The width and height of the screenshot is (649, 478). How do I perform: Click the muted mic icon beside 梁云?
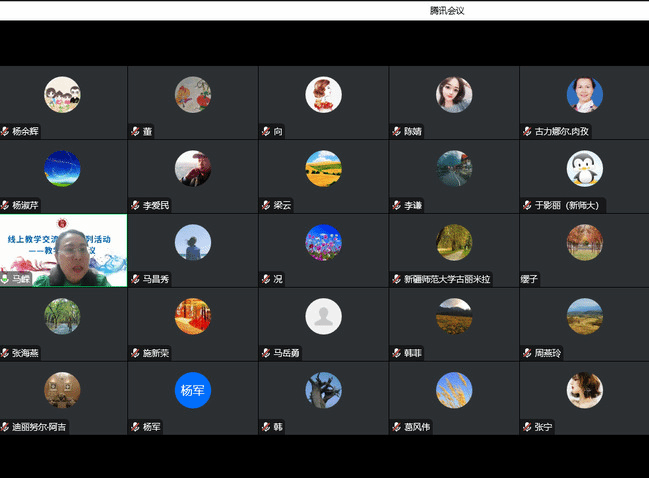pyautogui.click(x=266, y=205)
